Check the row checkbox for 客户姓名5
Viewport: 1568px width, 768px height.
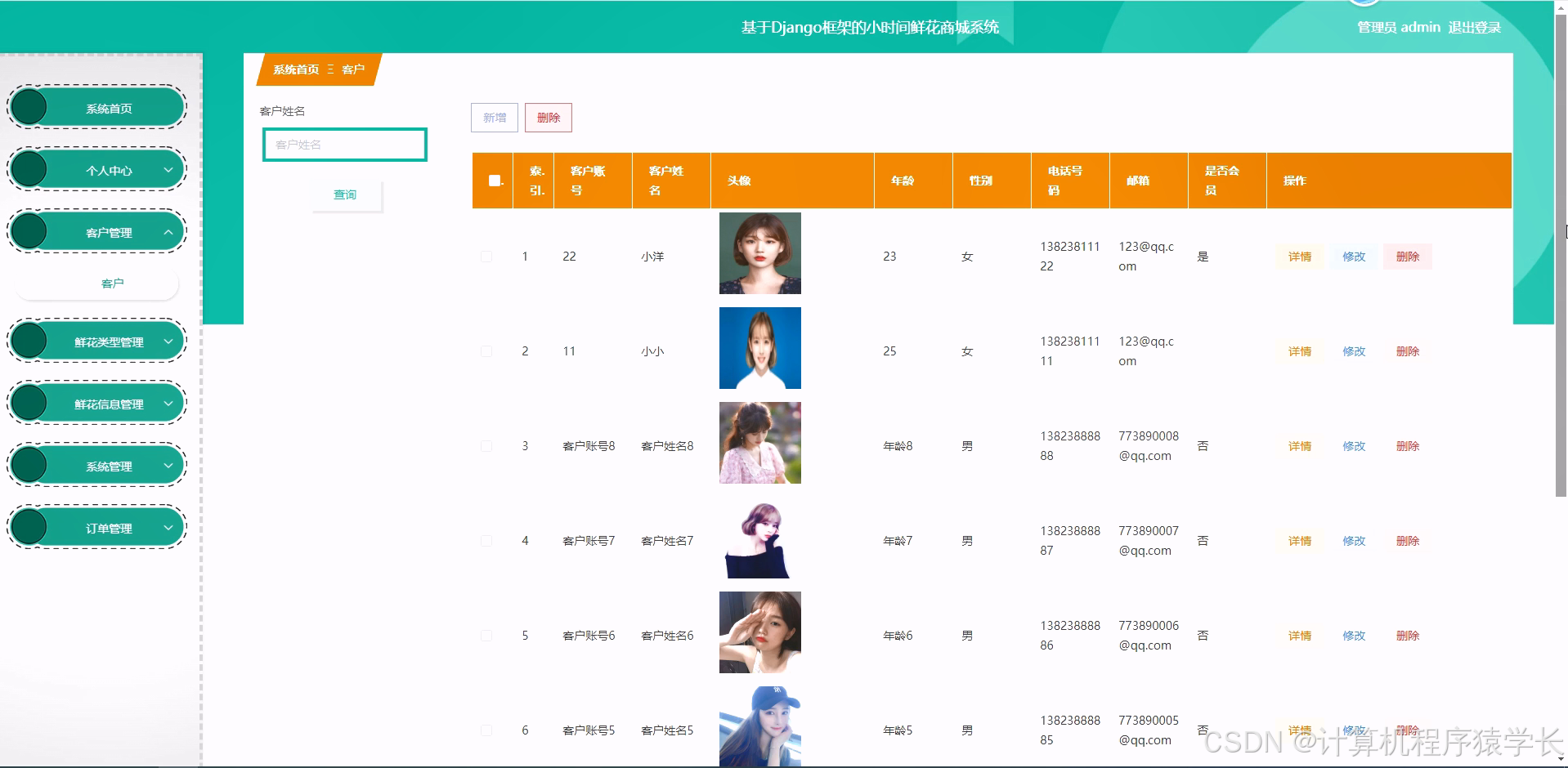point(486,730)
